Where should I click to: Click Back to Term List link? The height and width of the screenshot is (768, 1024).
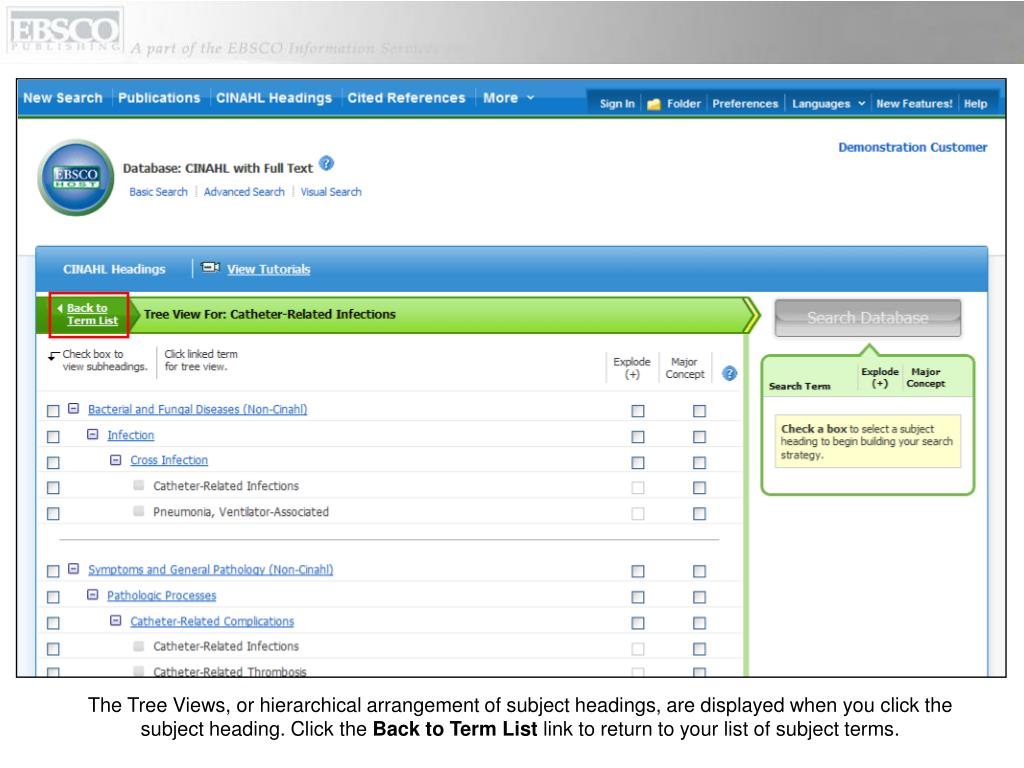point(92,314)
